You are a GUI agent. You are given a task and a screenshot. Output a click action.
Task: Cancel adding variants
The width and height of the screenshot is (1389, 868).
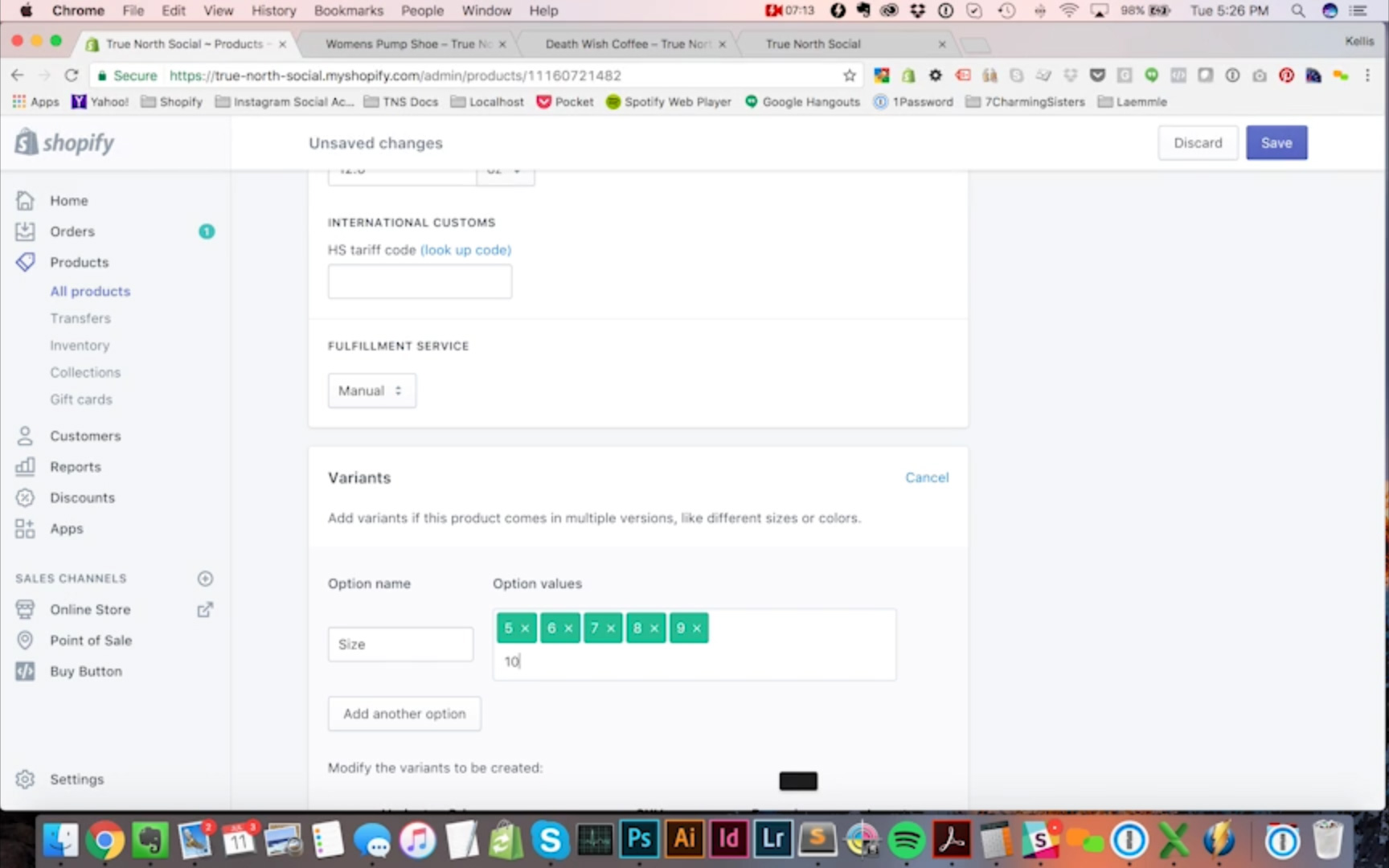pyautogui.click(x=927, y=477)
